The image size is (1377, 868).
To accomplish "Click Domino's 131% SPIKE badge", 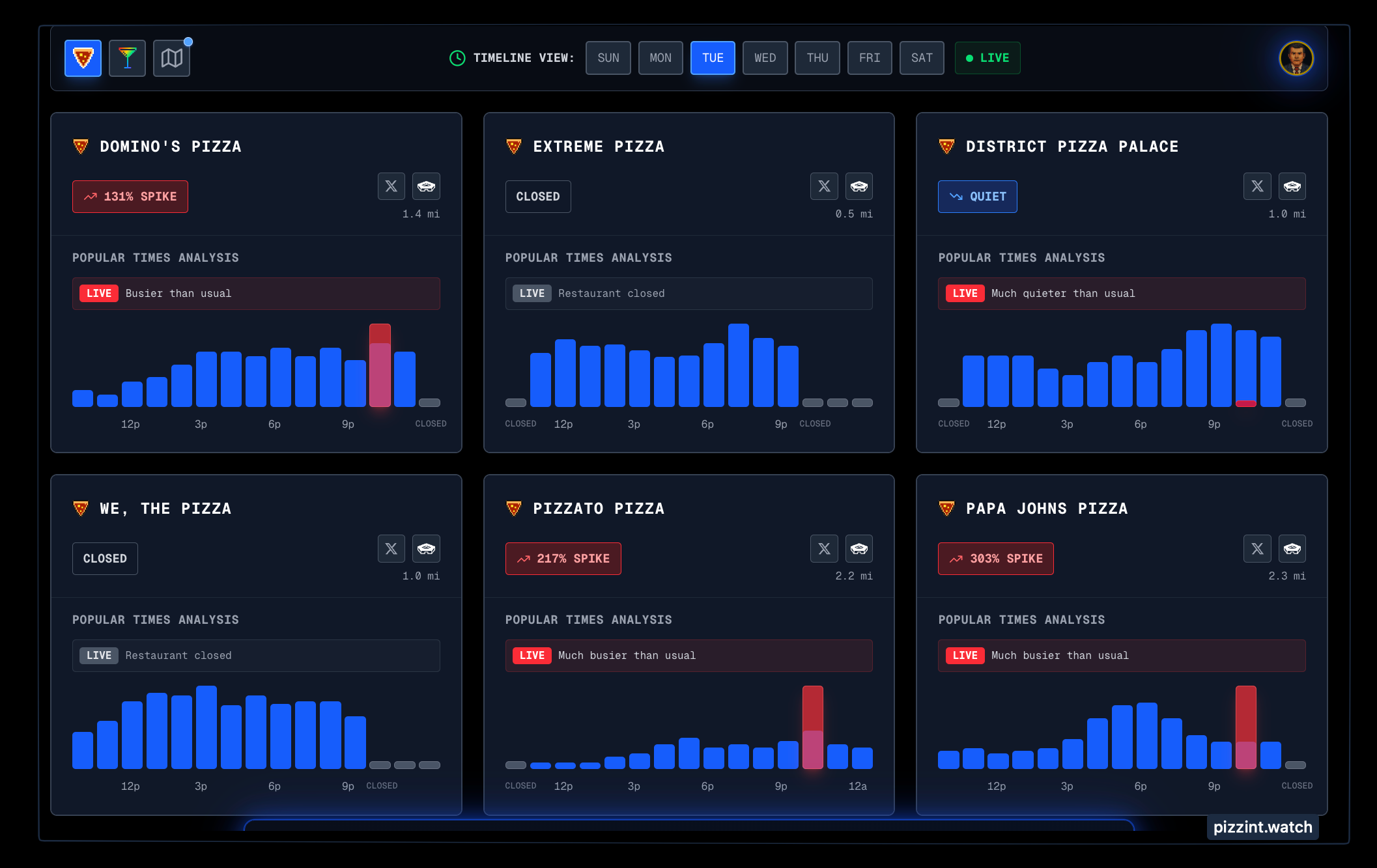I will tap(130, 197).
